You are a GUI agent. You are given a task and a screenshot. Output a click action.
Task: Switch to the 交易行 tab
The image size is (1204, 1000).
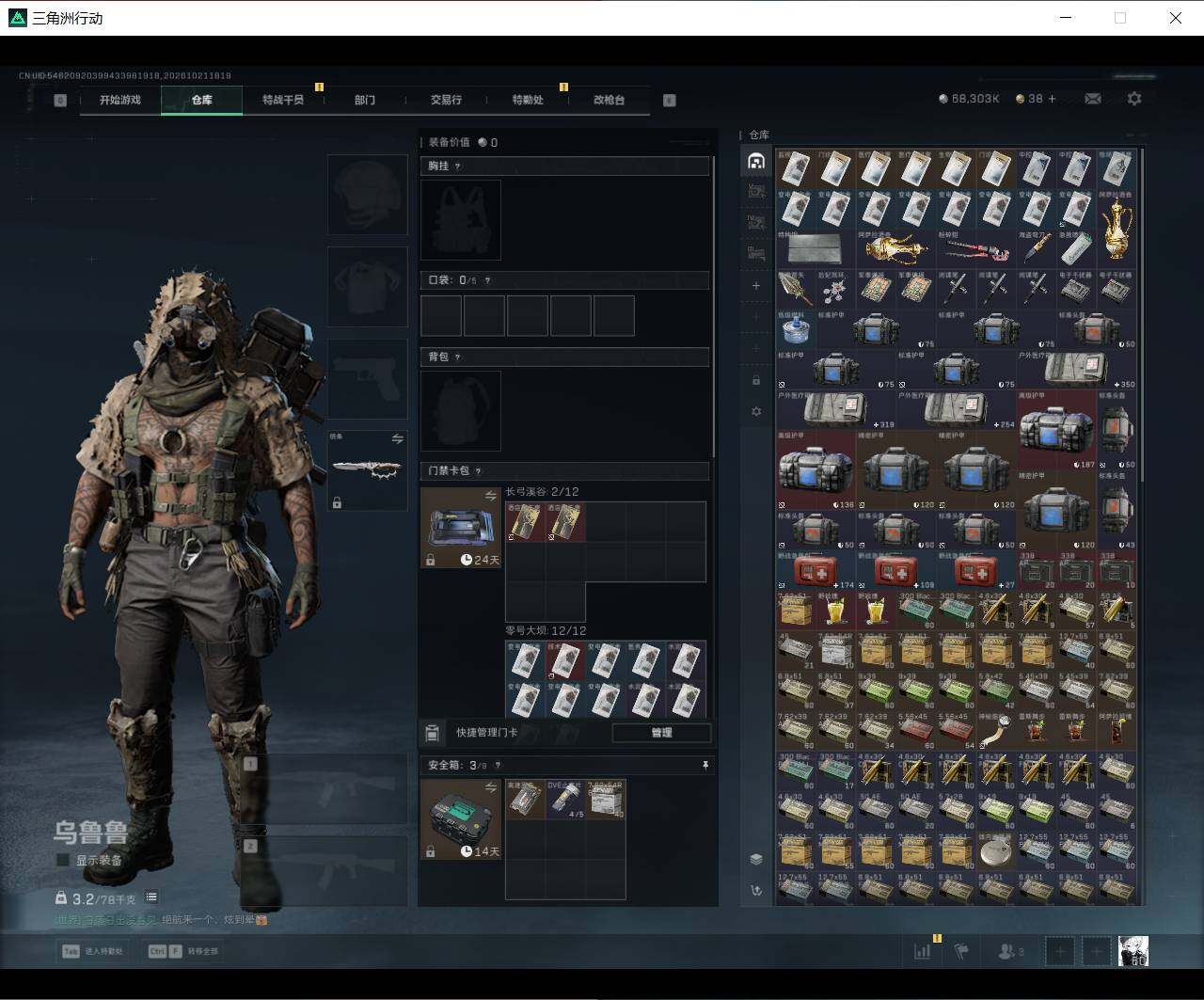tap(446, 100)
